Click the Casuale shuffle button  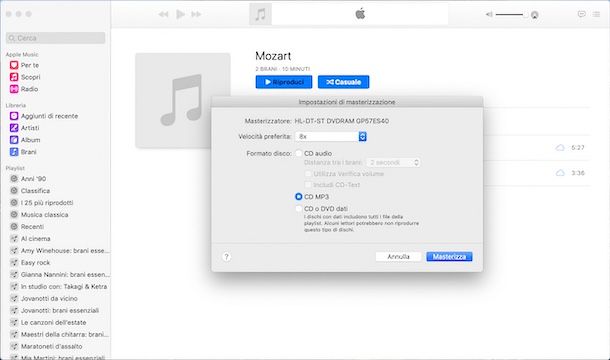click(344, 82)
